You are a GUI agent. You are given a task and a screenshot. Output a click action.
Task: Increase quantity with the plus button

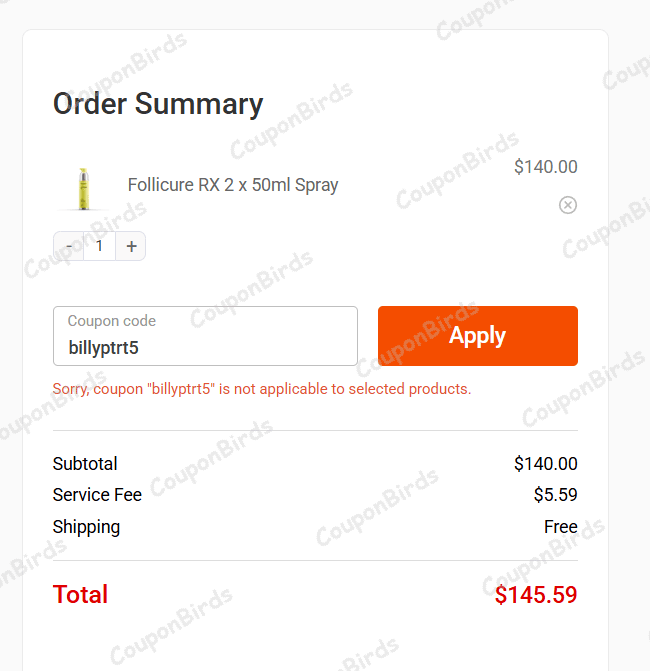click(x=131, y=246)
